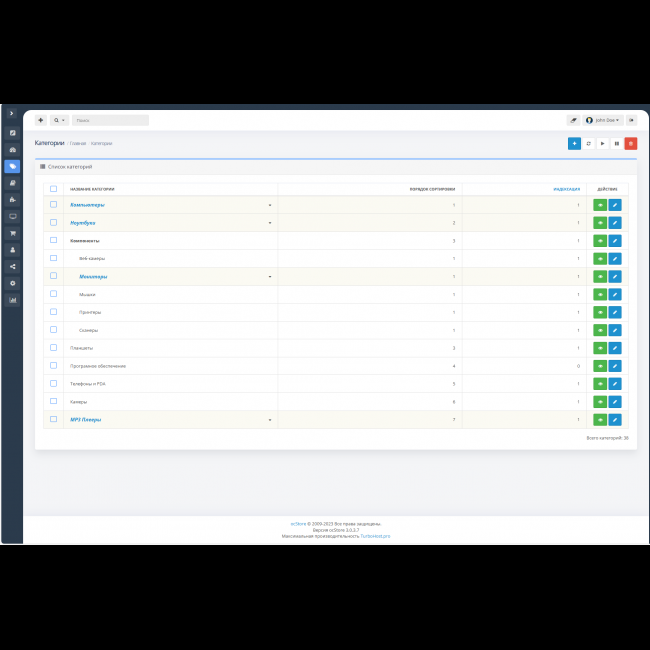Image resolution: width=650 pixels, height=650 pixels.
Task: Open the John Doe user dropdown
Action: pos(603,120)
